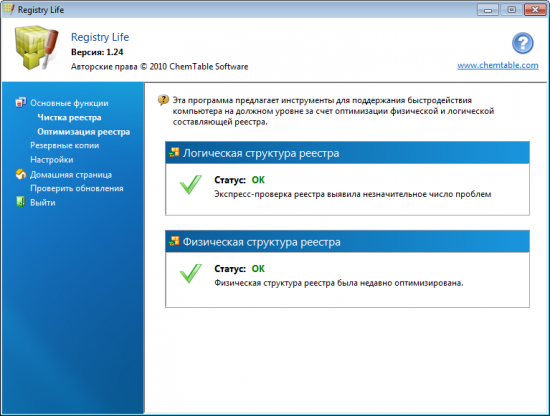Select Оптимизация реестра in sidebar
Screen dimensions: 550x416
tap(83, 132)
